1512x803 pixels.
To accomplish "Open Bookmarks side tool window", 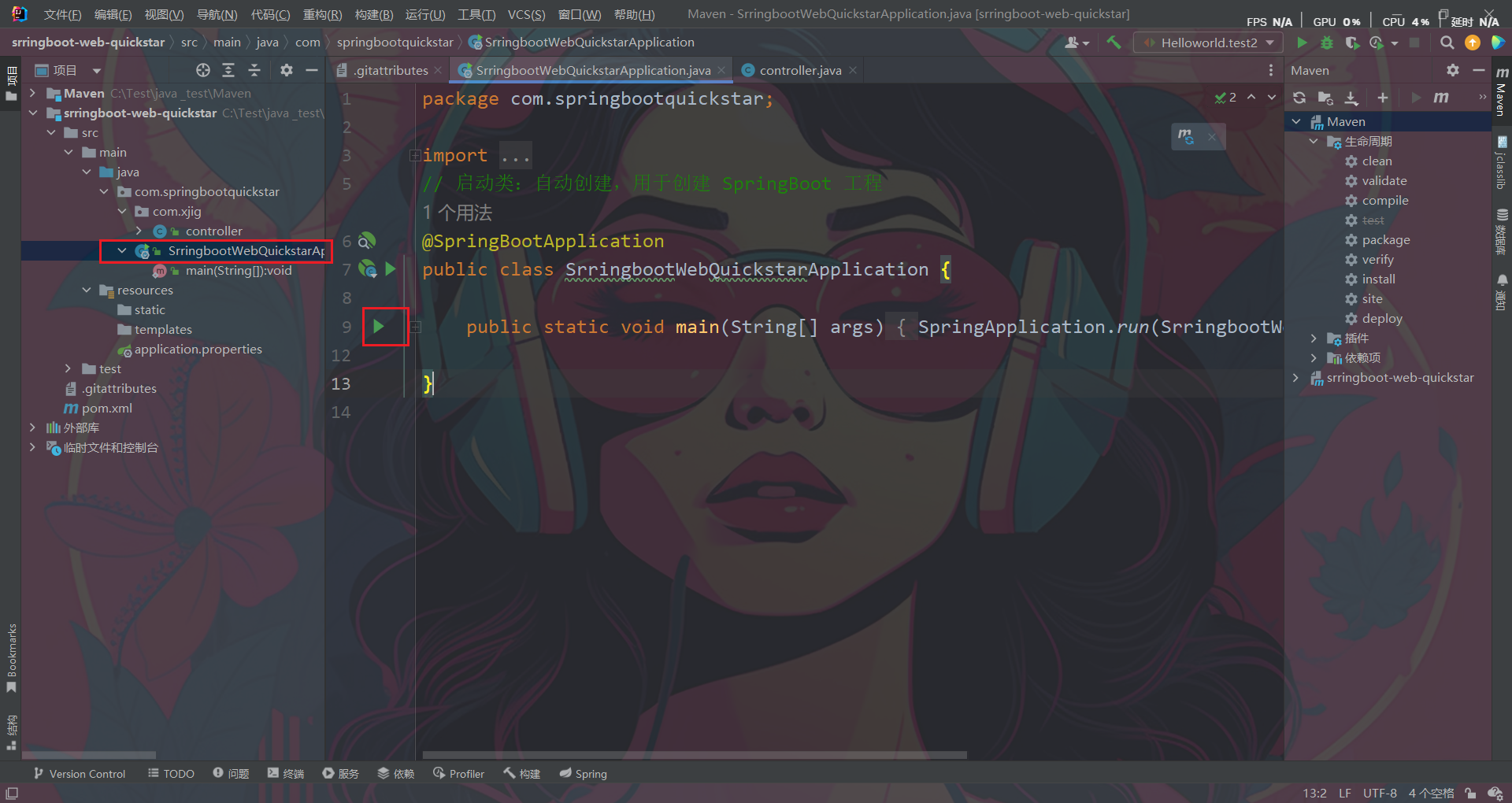I will 11,657.
